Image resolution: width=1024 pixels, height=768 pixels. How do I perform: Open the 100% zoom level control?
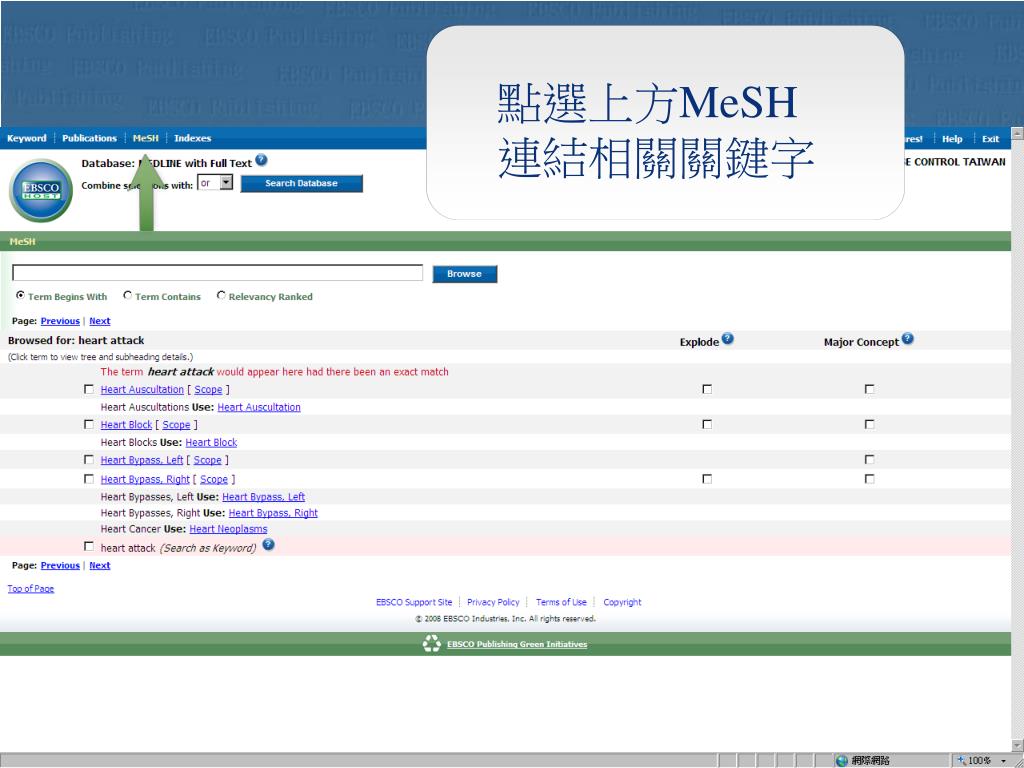click(982, 761)
